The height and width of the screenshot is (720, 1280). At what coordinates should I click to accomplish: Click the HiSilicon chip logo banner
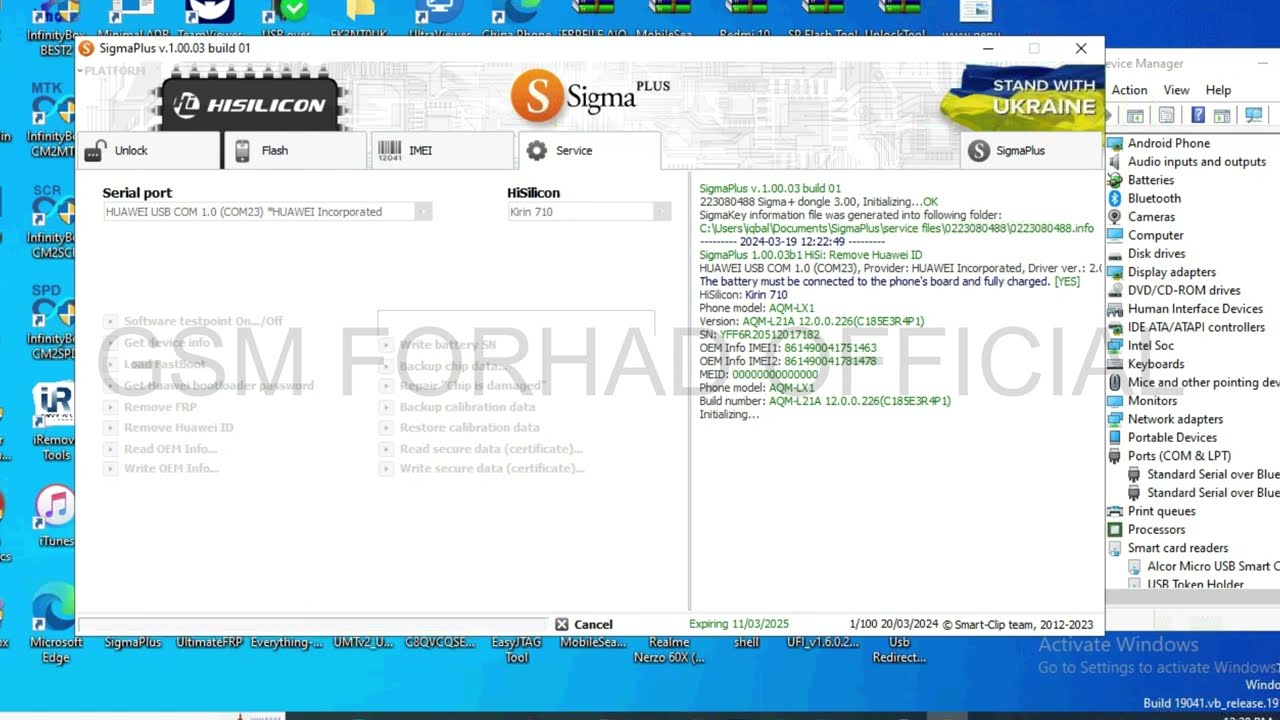tap(250, 104)
